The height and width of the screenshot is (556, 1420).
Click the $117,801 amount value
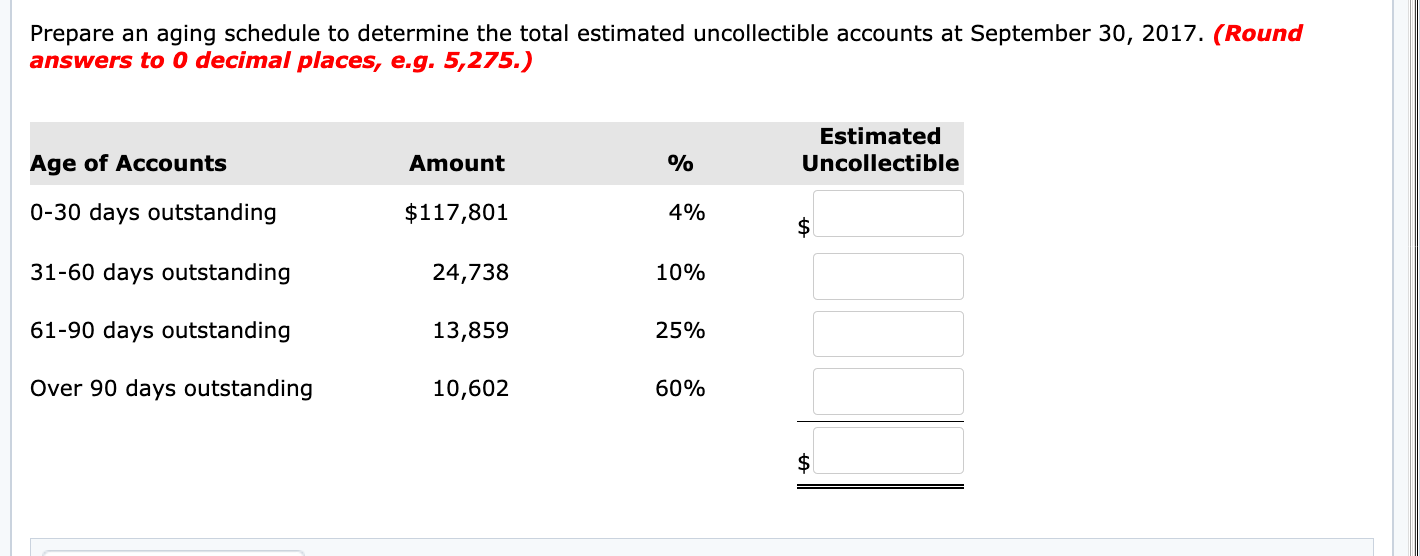pyautogui.click(x=457, y=212)
